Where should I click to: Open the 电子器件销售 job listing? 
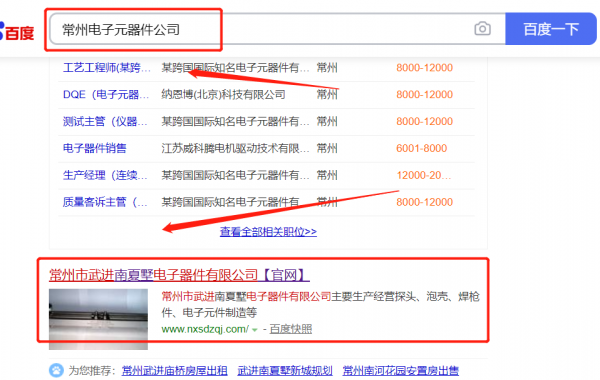[x=95, y=148]
